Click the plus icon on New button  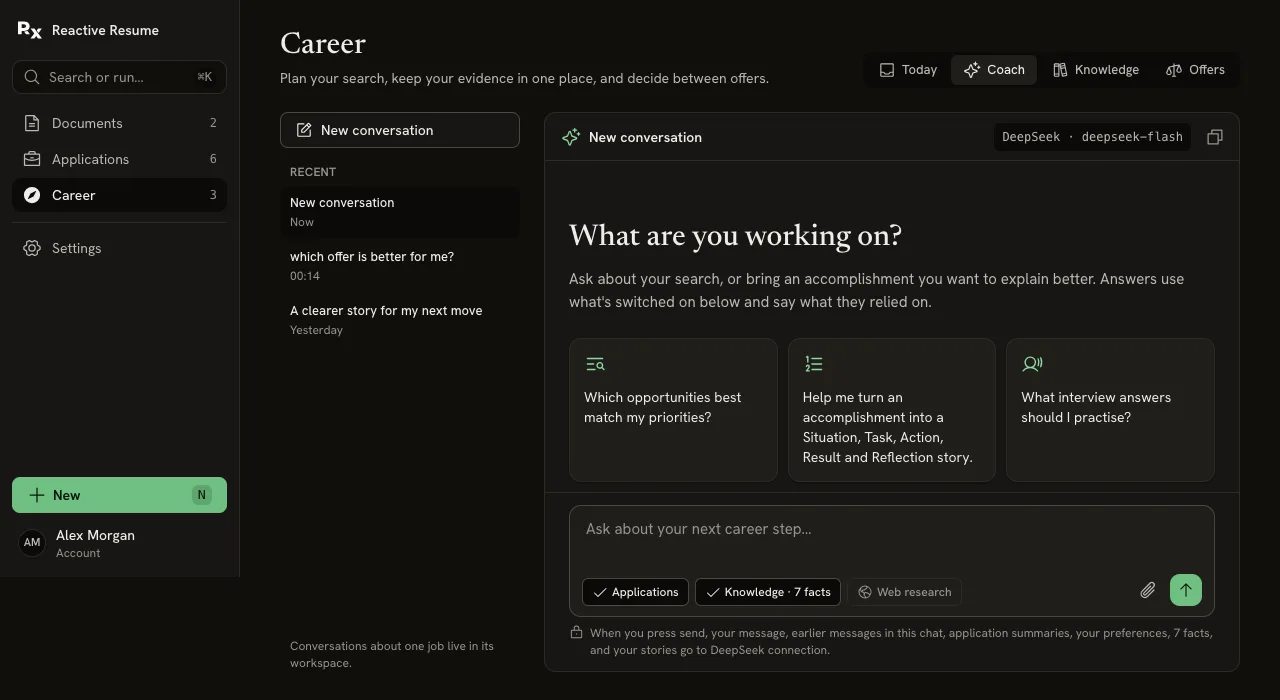pyautogui.click(x=37, y=495)
